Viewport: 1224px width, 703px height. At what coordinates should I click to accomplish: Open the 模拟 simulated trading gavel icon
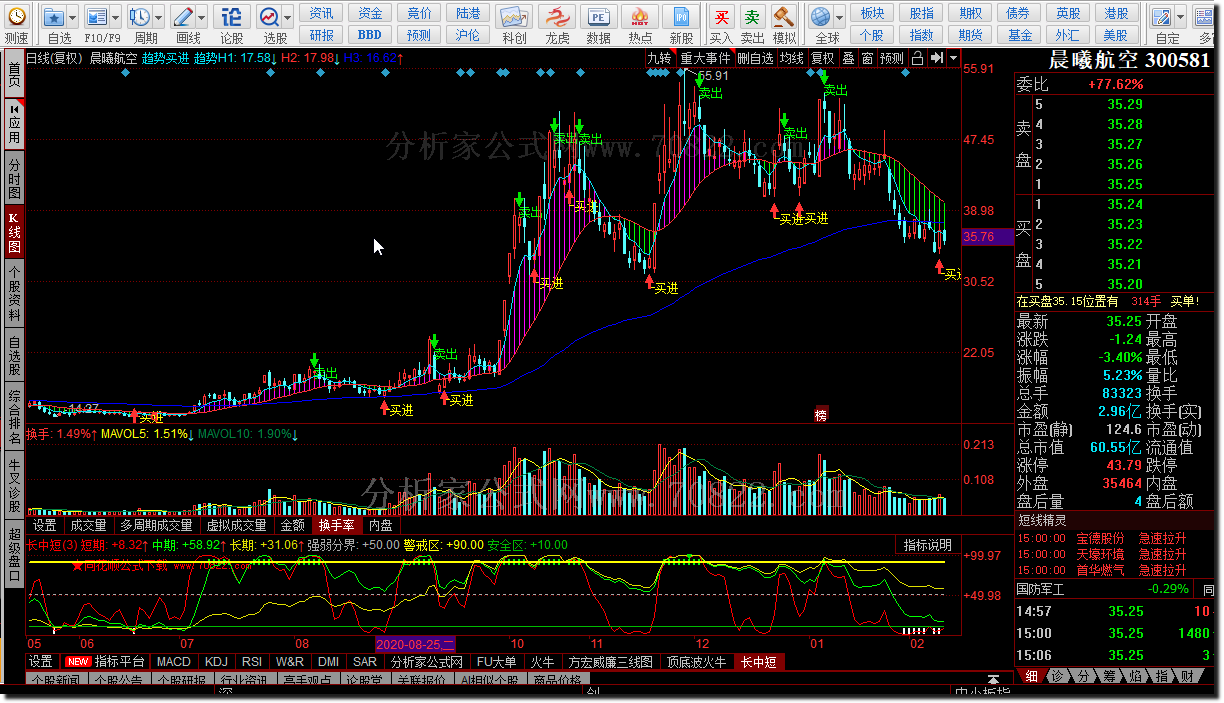785,18
